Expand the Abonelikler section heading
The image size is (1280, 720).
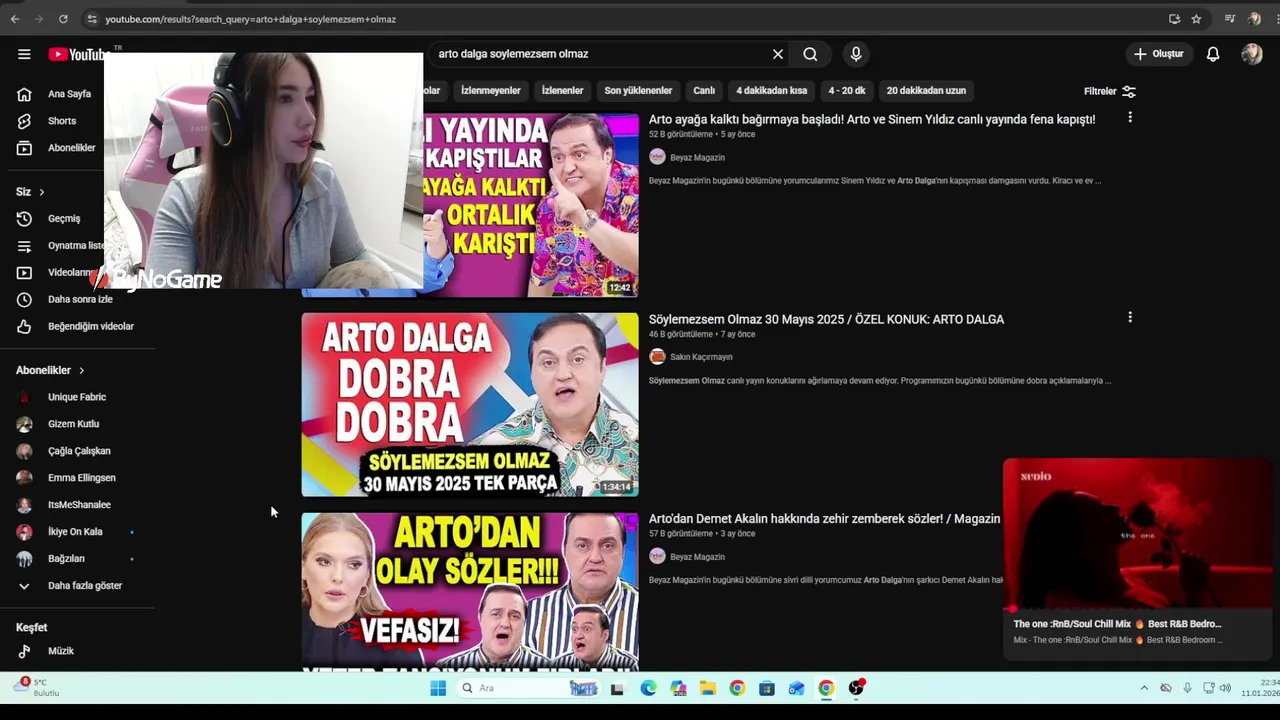[x=50, y=370]
